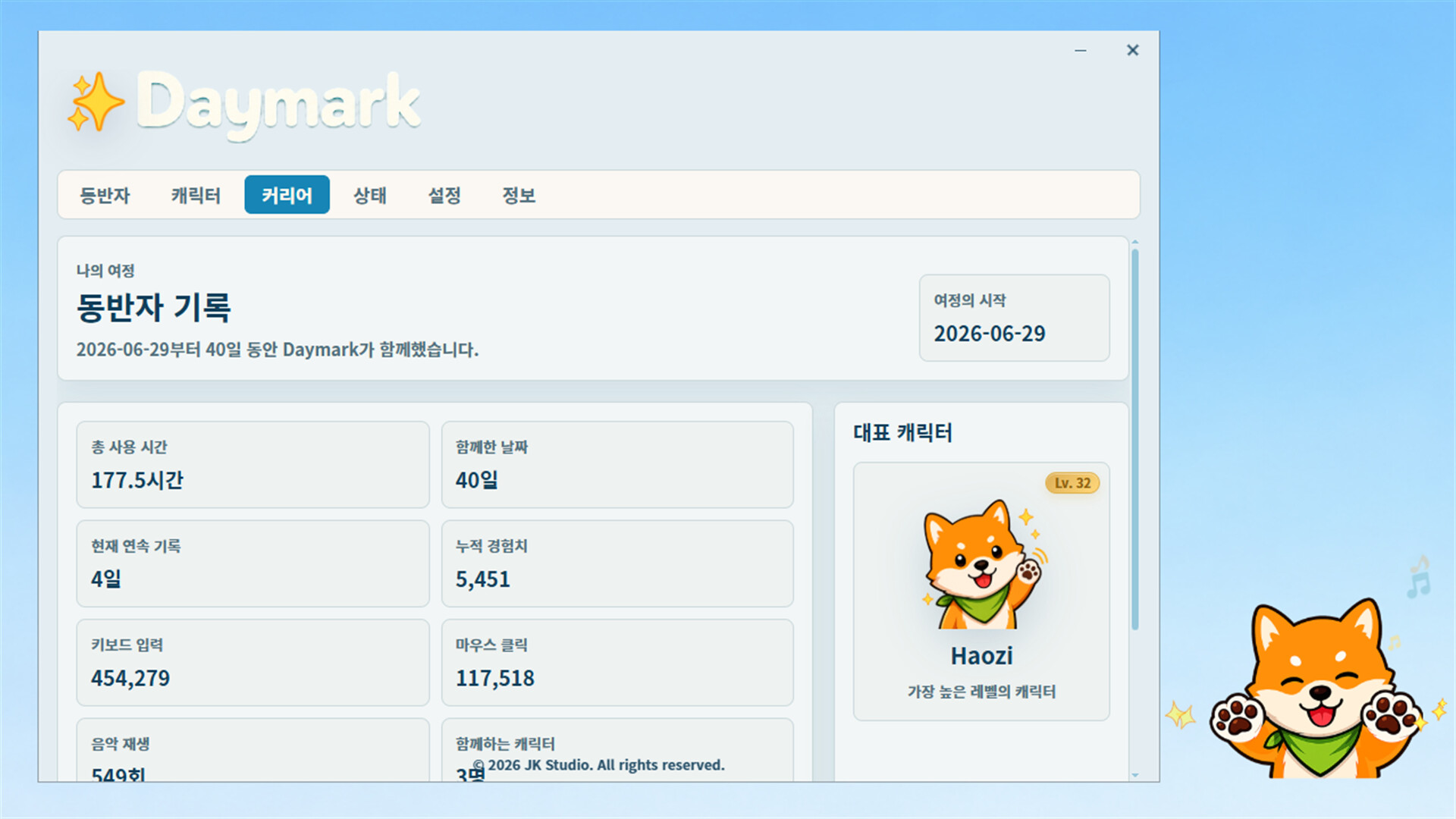Click the vertical scrollbar thumb
The image size is (1456, 819).
(x=1135, y=440)
